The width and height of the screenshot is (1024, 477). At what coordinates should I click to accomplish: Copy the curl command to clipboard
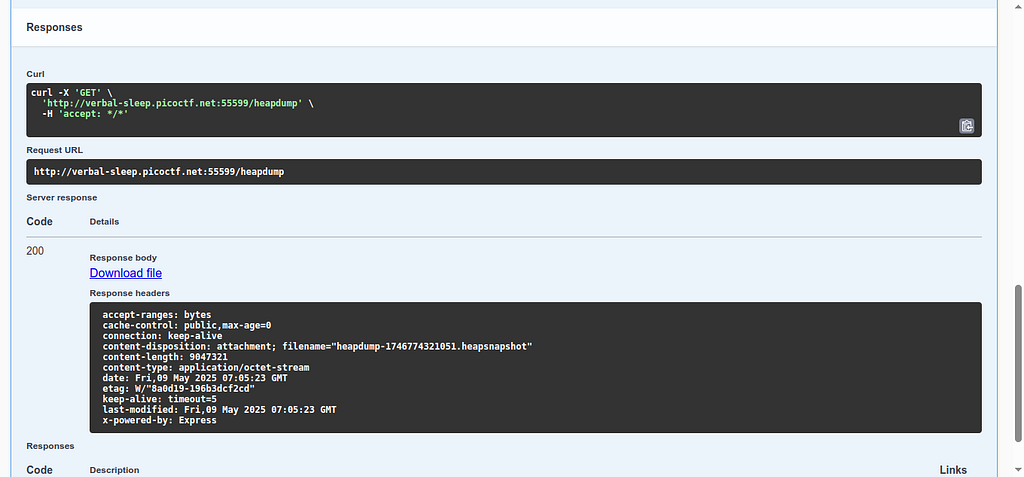coord(967,126)
